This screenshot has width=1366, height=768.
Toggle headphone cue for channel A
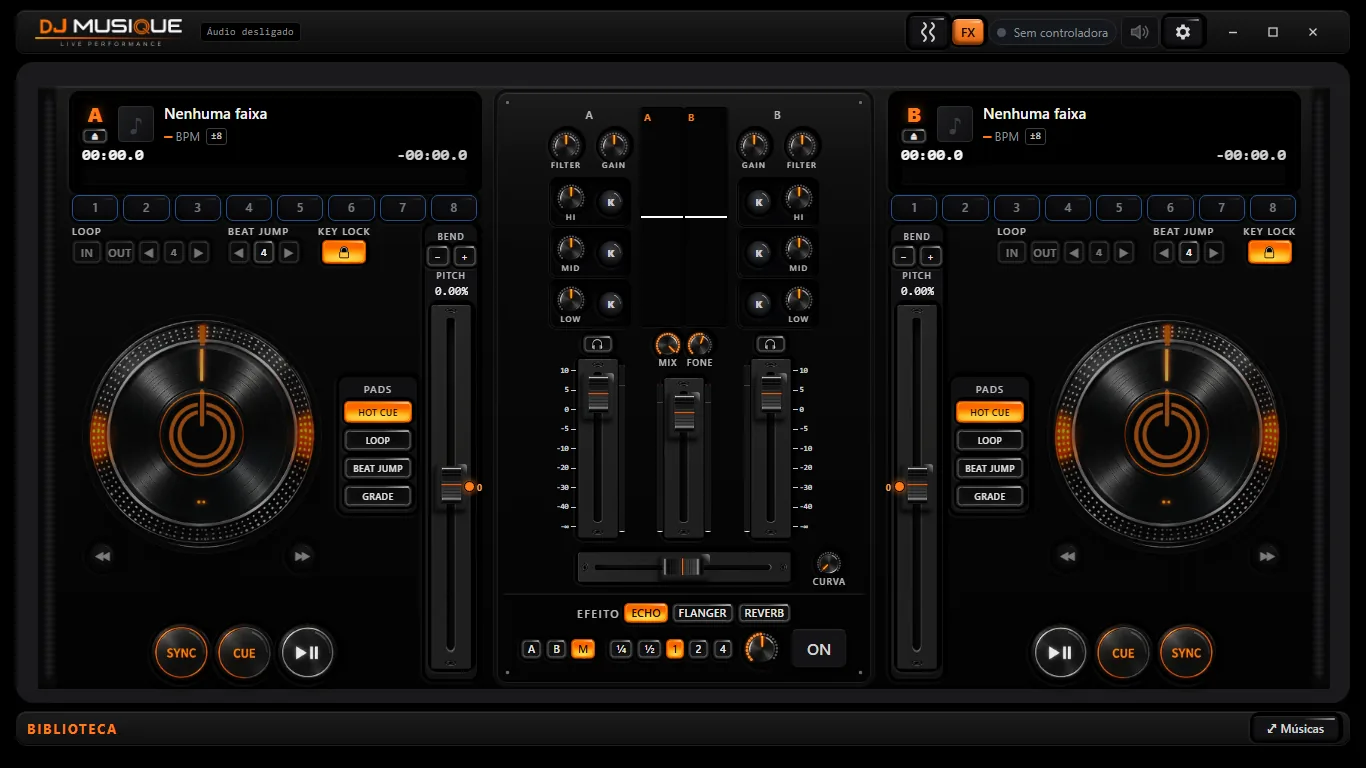pyautogui.click(x=597, y=344)
